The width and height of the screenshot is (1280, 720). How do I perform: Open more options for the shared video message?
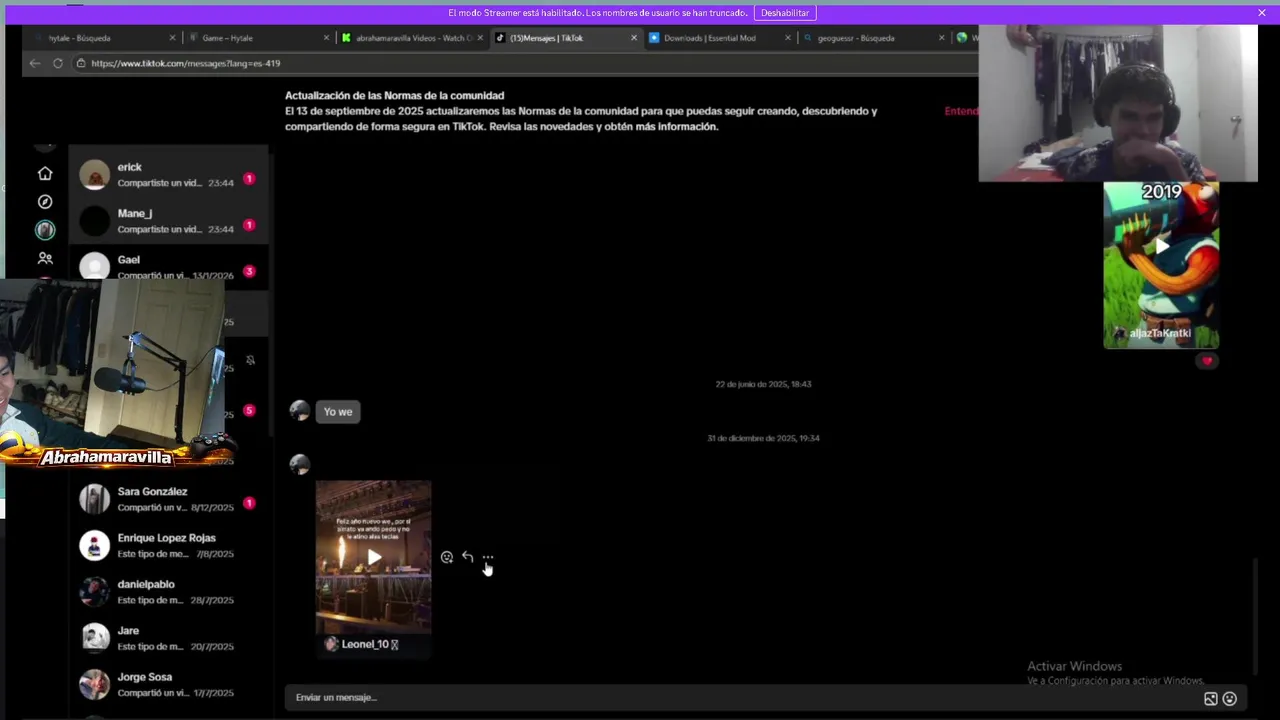coord(487,557)
